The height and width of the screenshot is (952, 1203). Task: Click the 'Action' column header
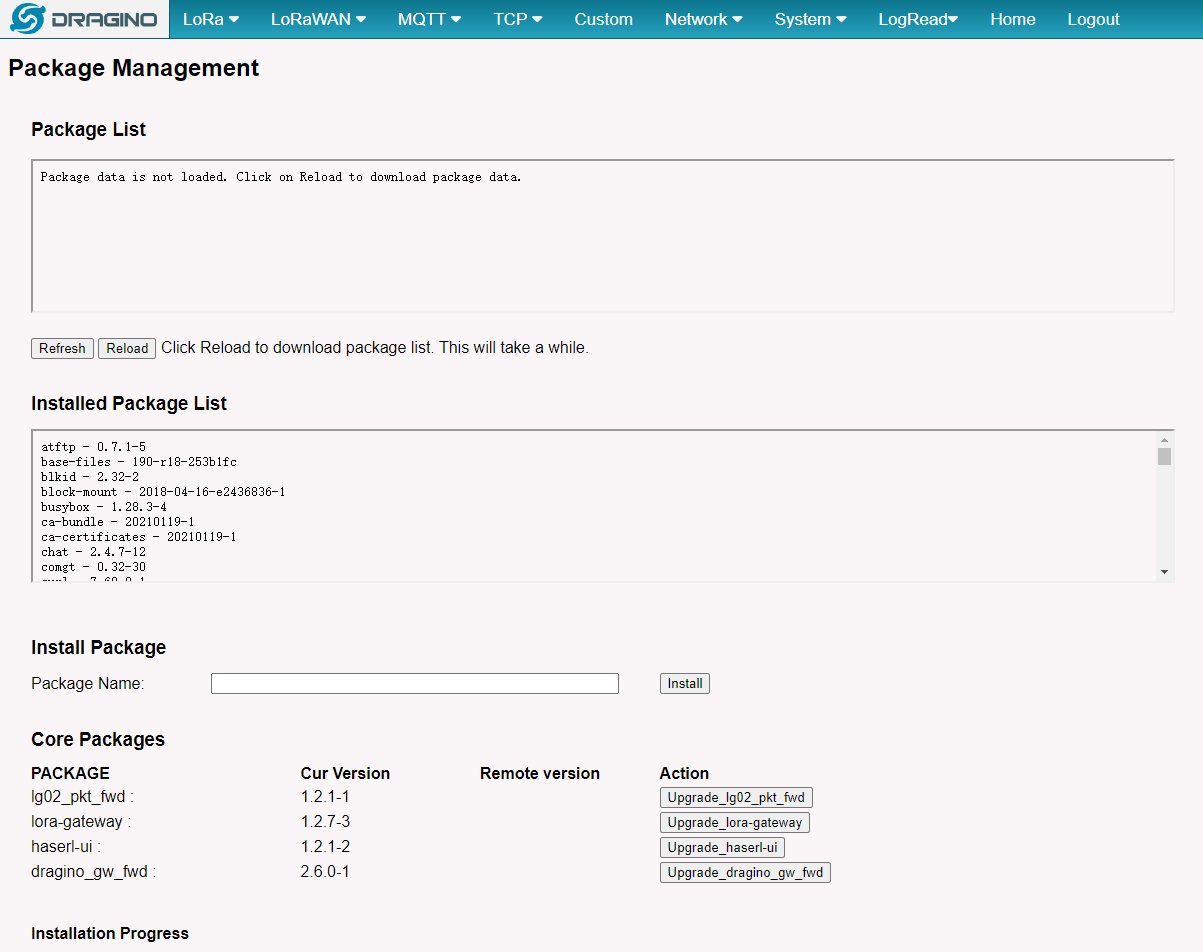[684, 773]
